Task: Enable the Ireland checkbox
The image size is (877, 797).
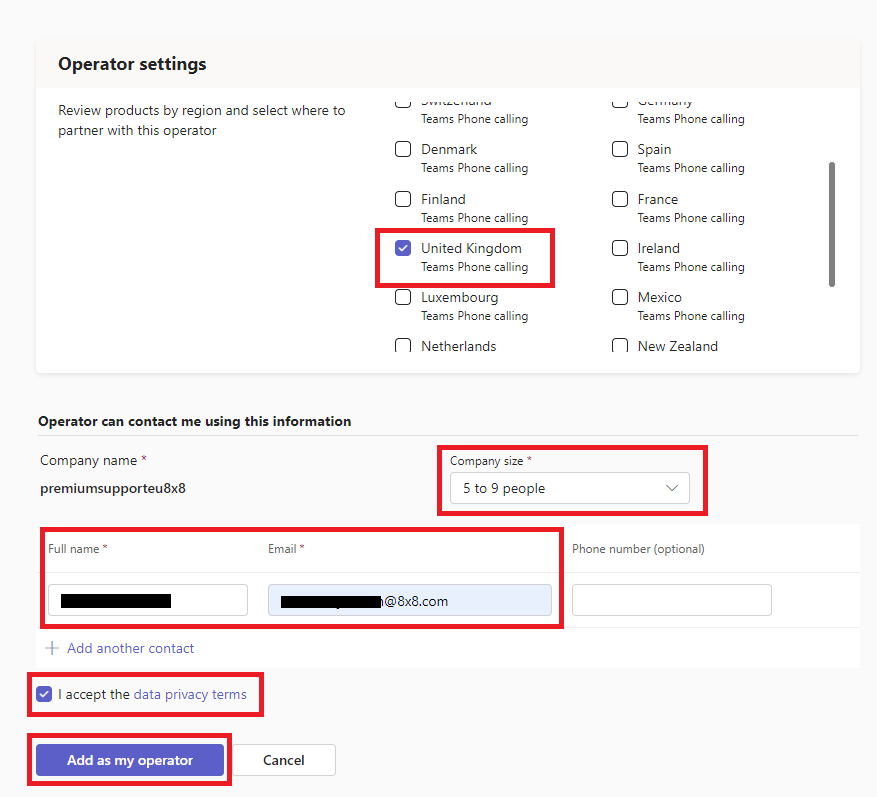Action: click(620, 248)
